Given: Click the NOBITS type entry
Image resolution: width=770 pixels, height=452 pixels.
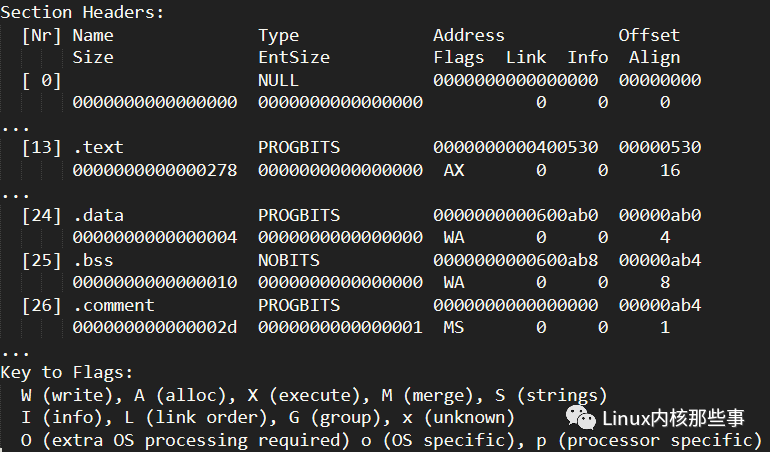Looking at the screenshot, I should pyautogui.click(x=289, y=260).
